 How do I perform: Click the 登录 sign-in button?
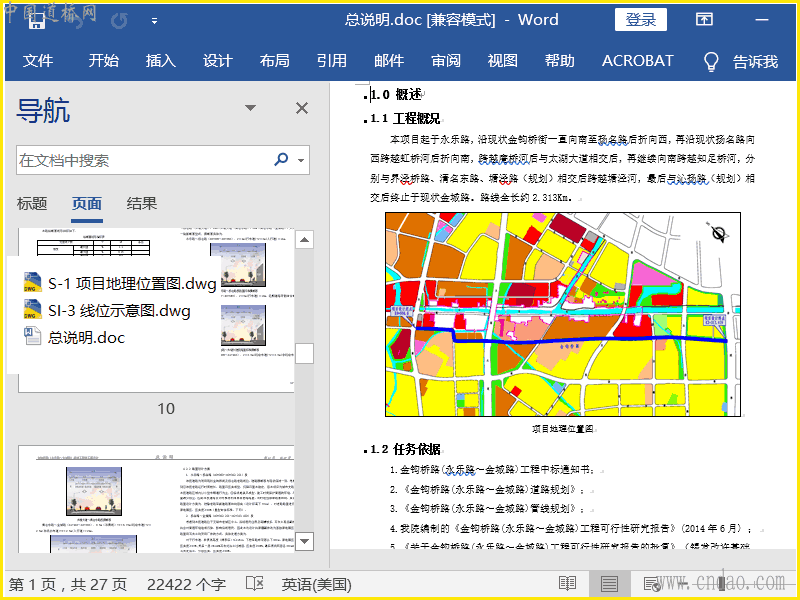pos(641,20)
